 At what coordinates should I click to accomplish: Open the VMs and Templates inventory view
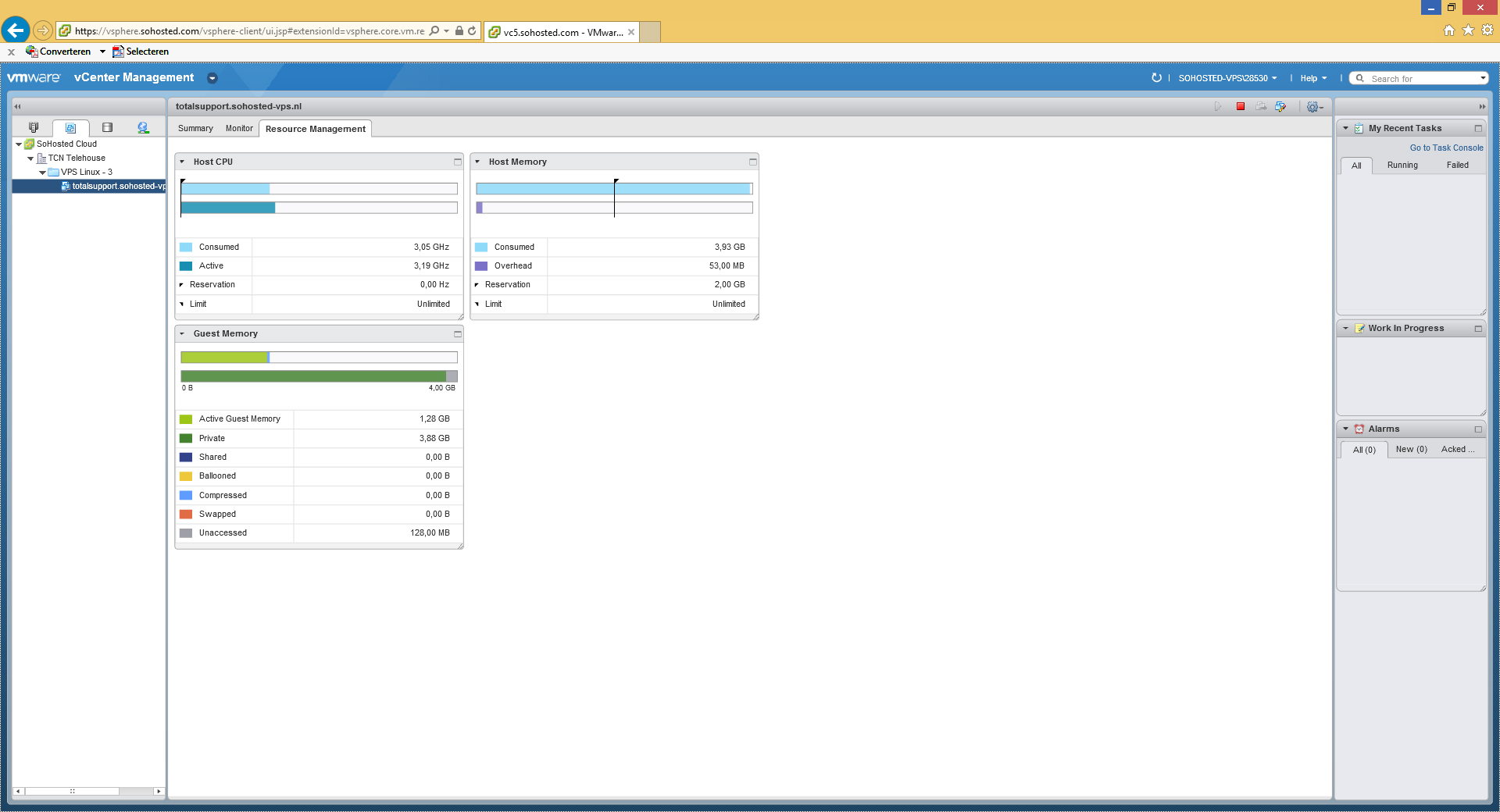tap(70, 128)
